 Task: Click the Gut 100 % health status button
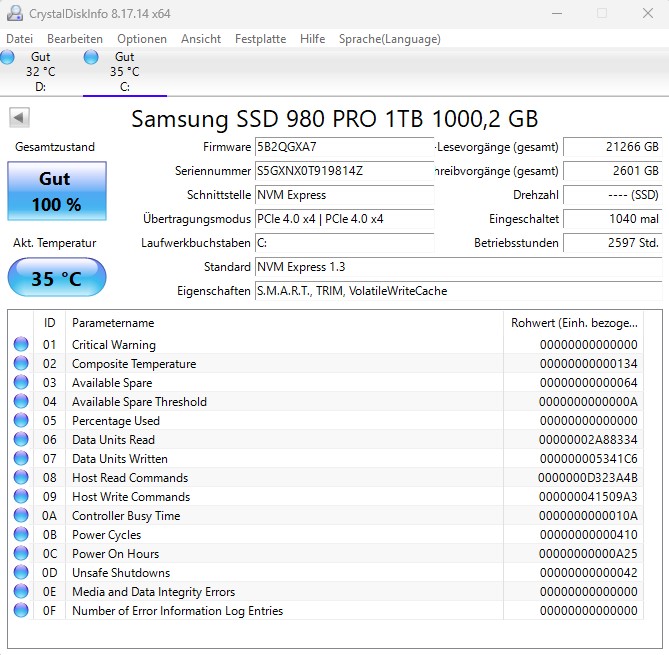coord(57,191)
